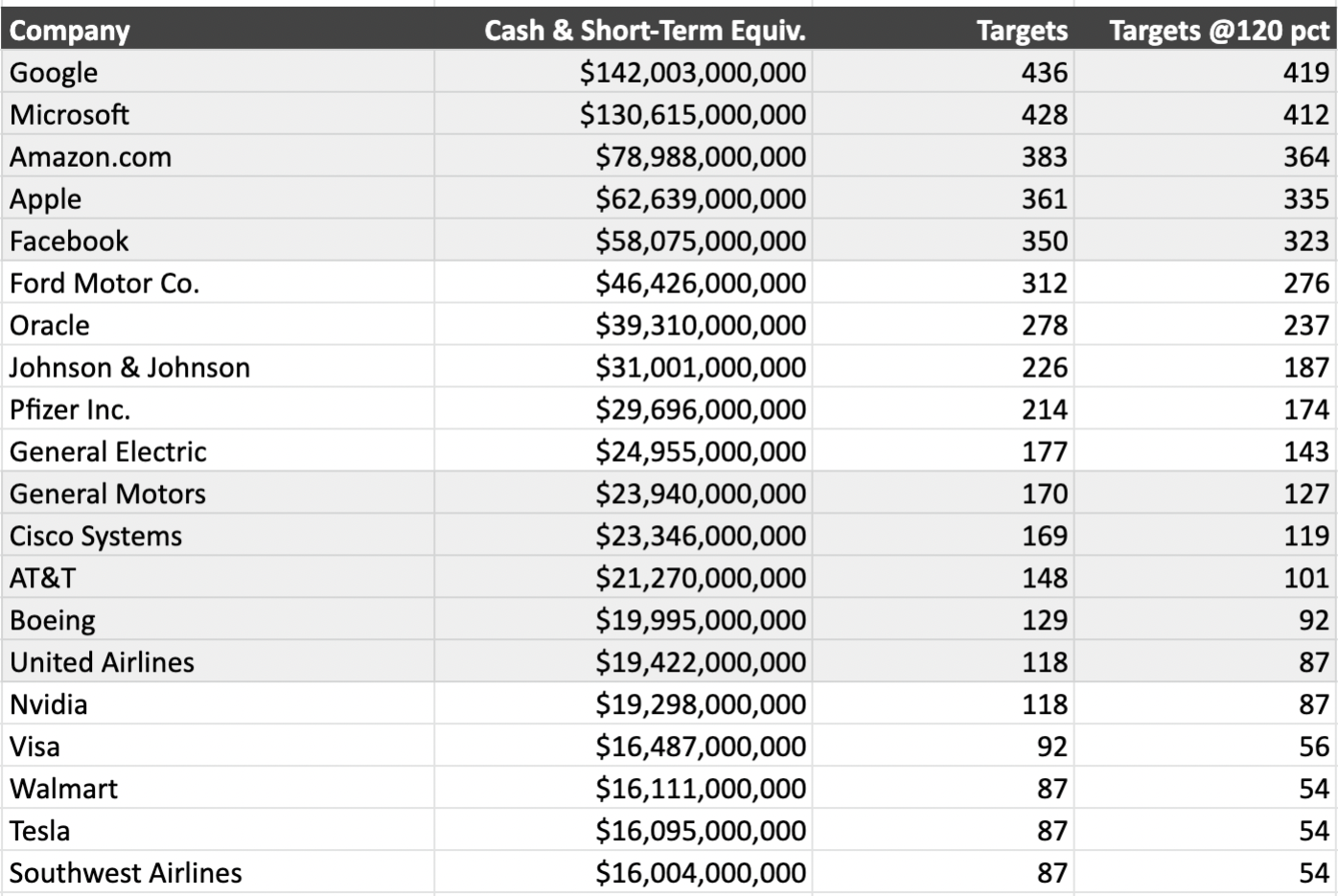
Task: Select Boeing's cash value $19,995,000,000
Action: click(x=700, y=621)
